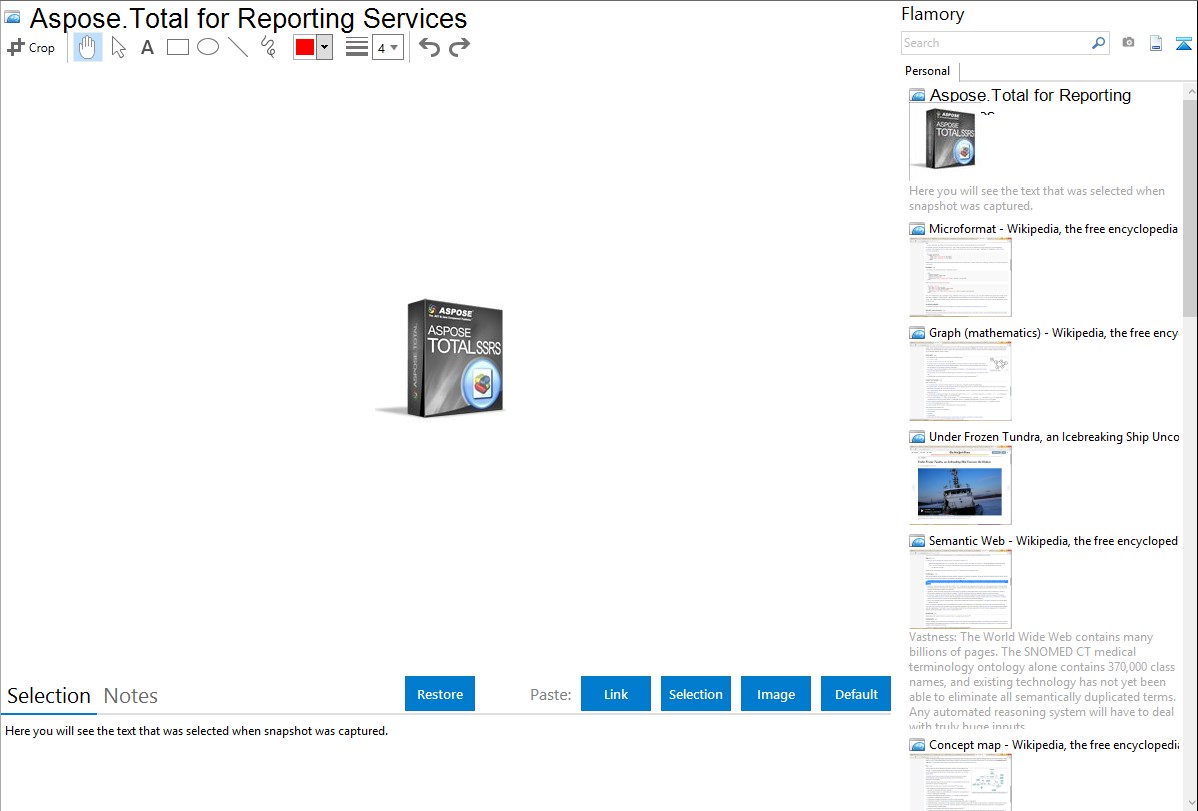This screenshot has height=811, width=1198.
Task: Switch to the Notes tab
Action: (x=131, y=696)
